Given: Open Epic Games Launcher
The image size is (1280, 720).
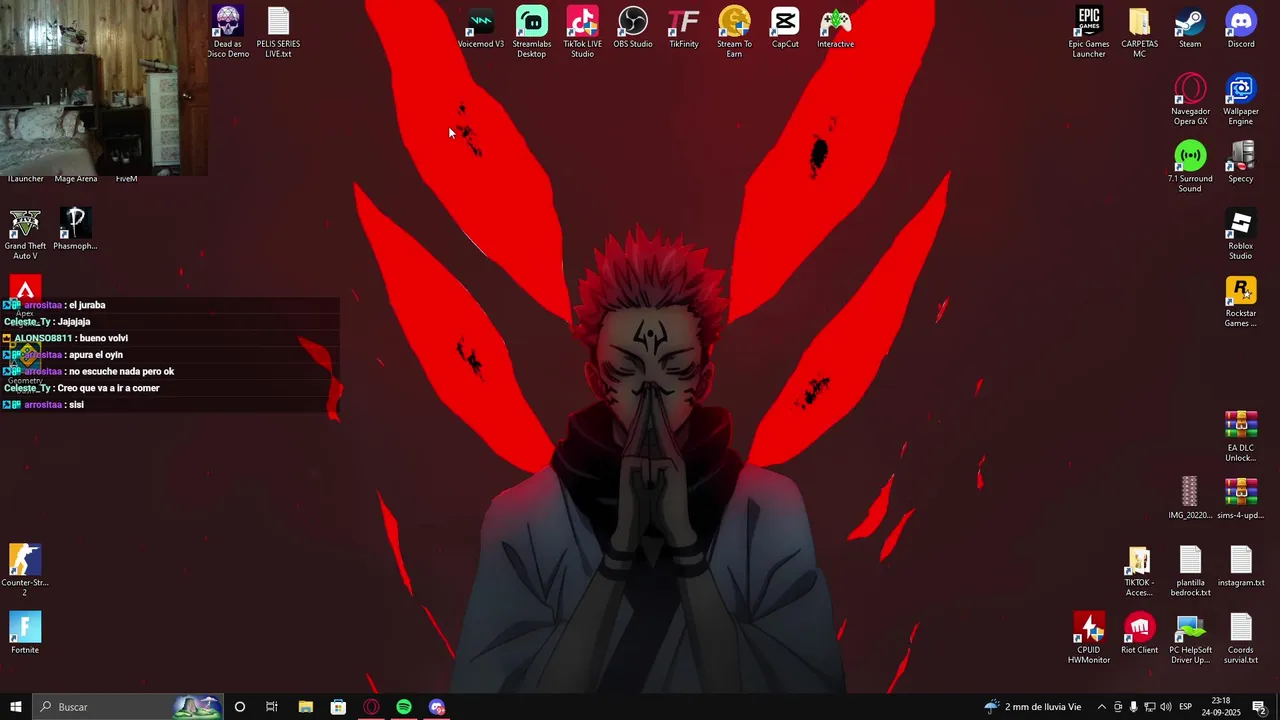Looking at the screenshot, I should point(1089,32).
